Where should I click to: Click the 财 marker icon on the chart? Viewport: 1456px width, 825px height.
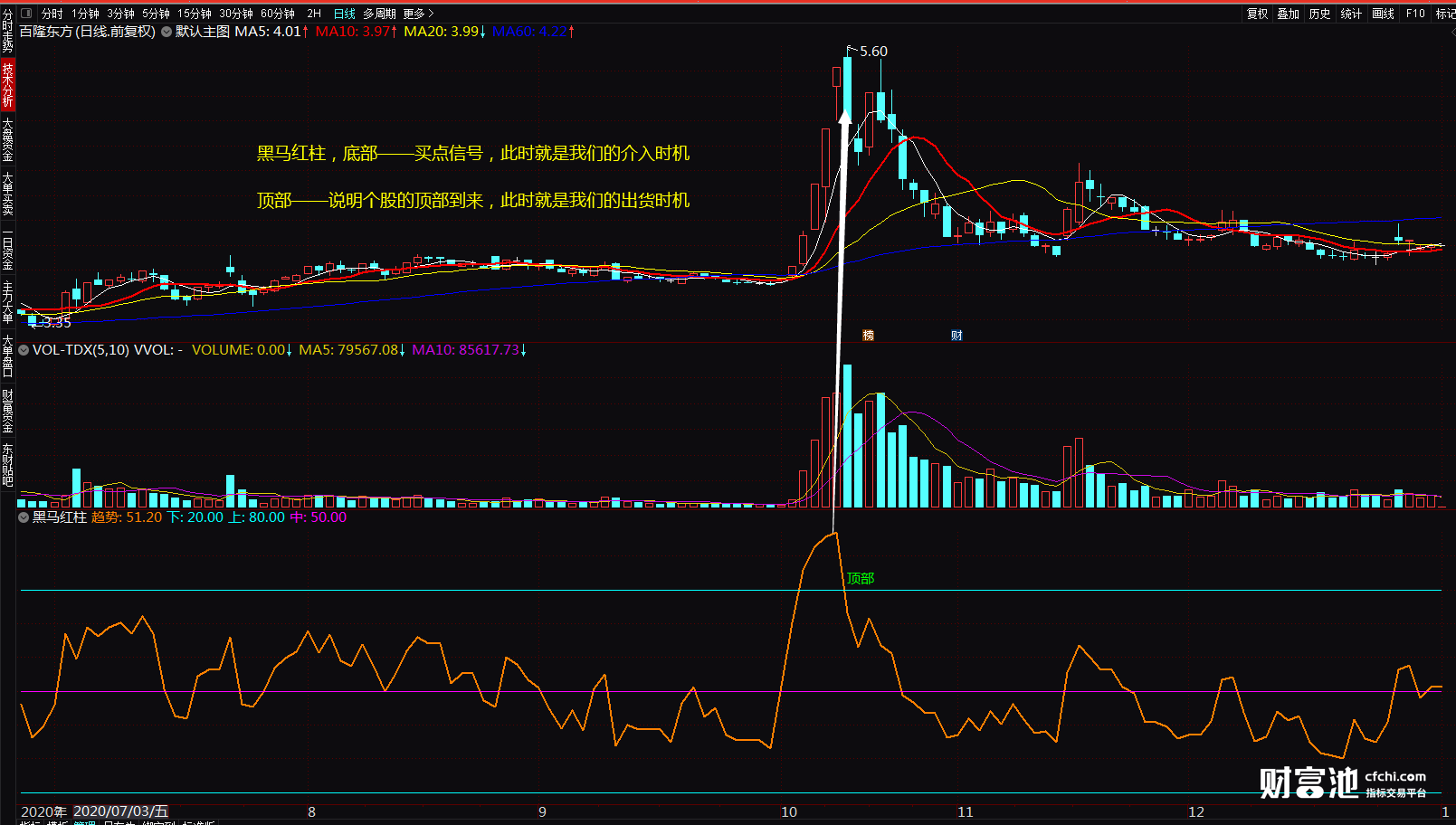pyautogui.click(x=956, y=336)
